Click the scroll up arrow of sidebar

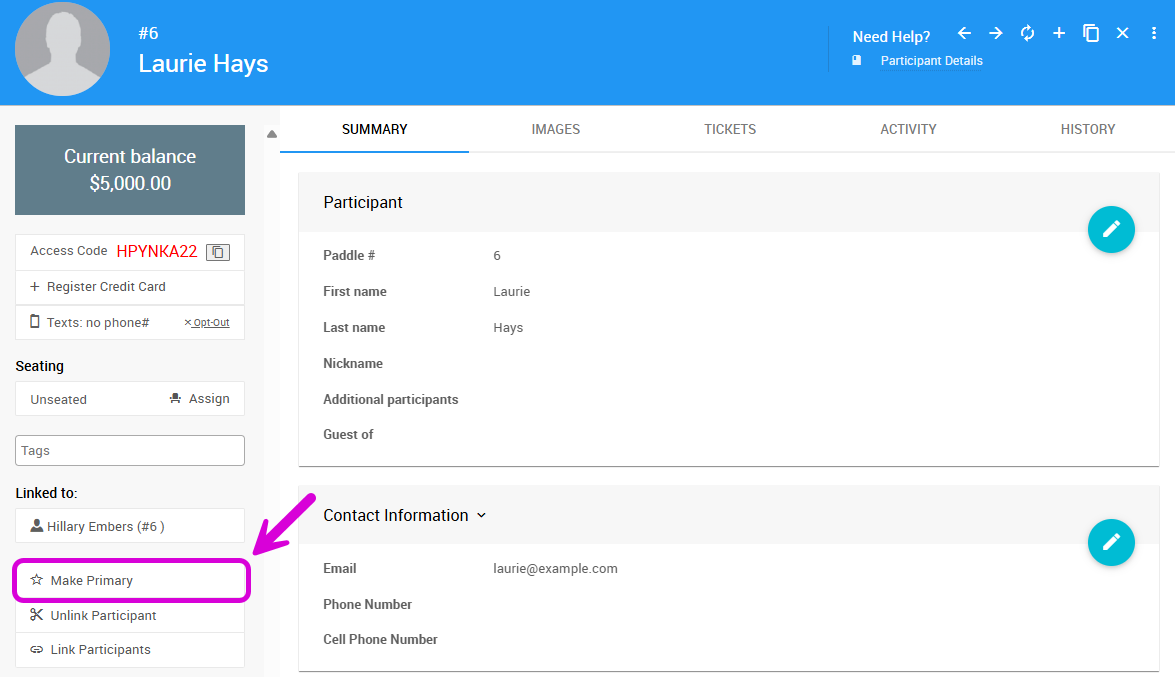271,134
